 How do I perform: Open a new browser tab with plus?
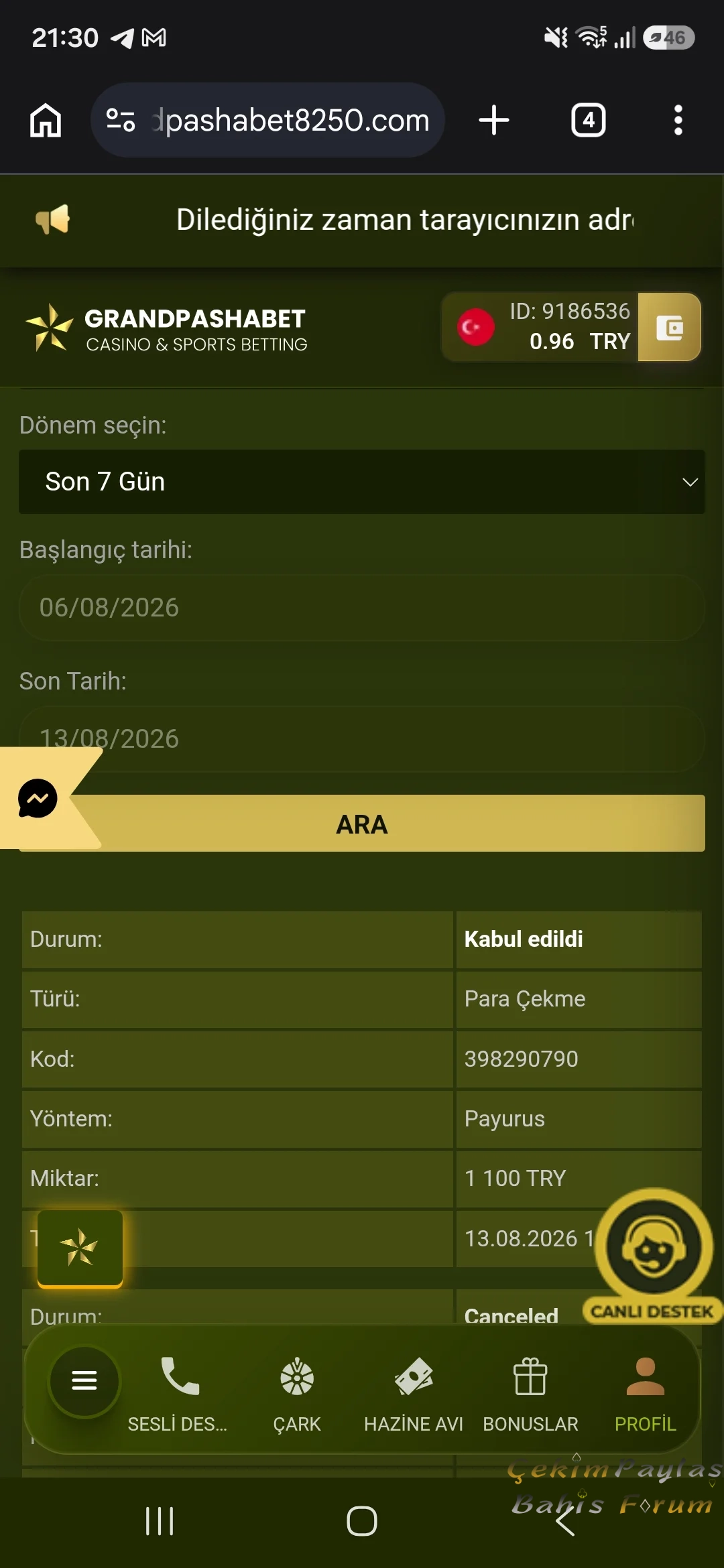(x=494, y=120)
